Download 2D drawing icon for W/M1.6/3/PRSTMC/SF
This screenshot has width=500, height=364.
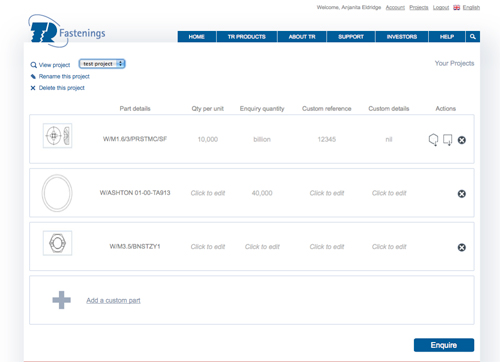point(447,140)
